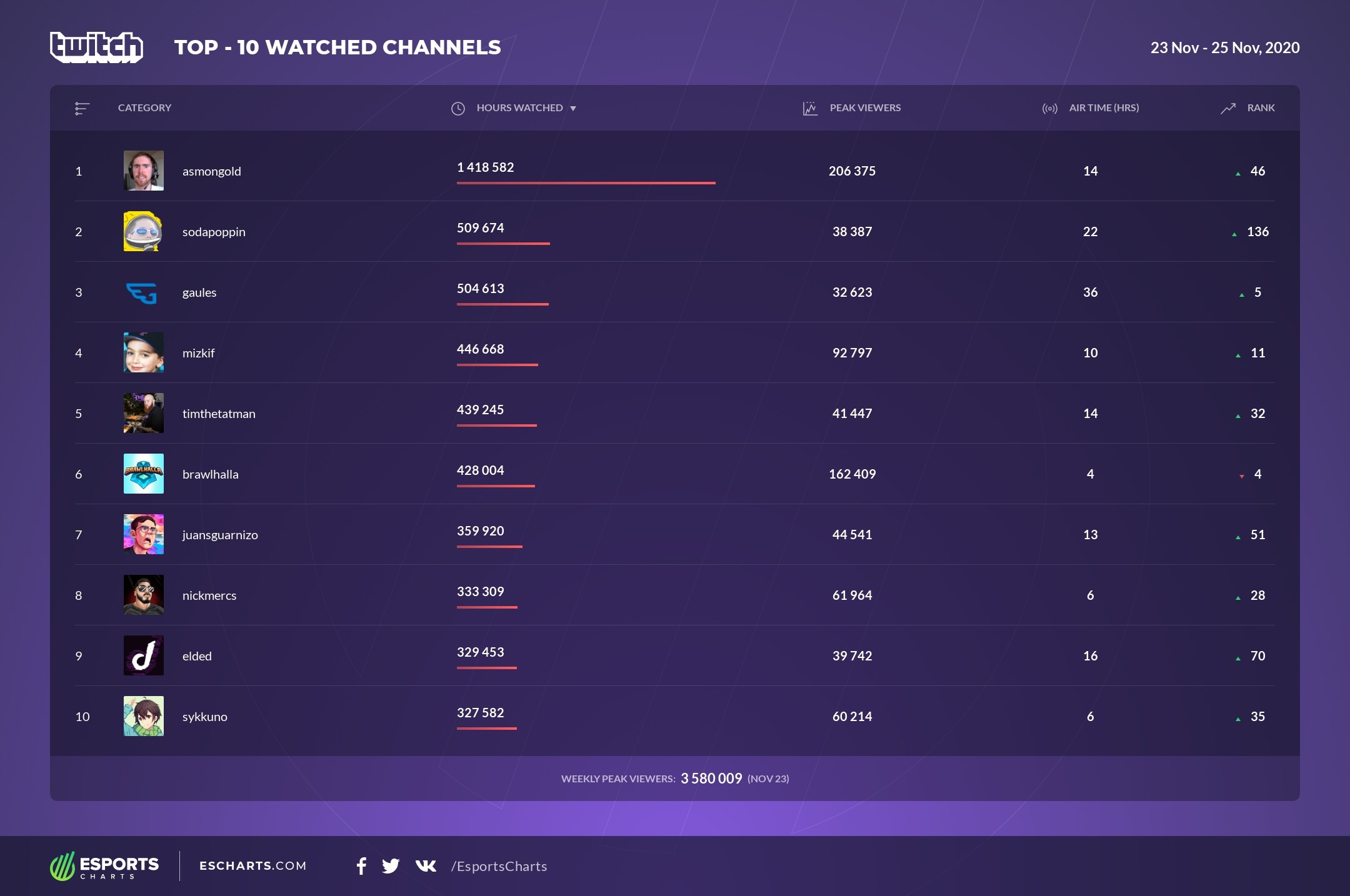The height and width of the screenshot is (896, 1350).
Task: Open elded's avatar thumbnail
Action: tap(144, 655)
